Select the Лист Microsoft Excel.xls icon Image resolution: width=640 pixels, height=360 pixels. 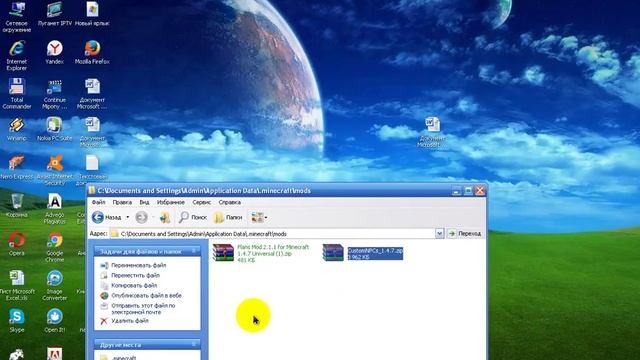point(17,285)
